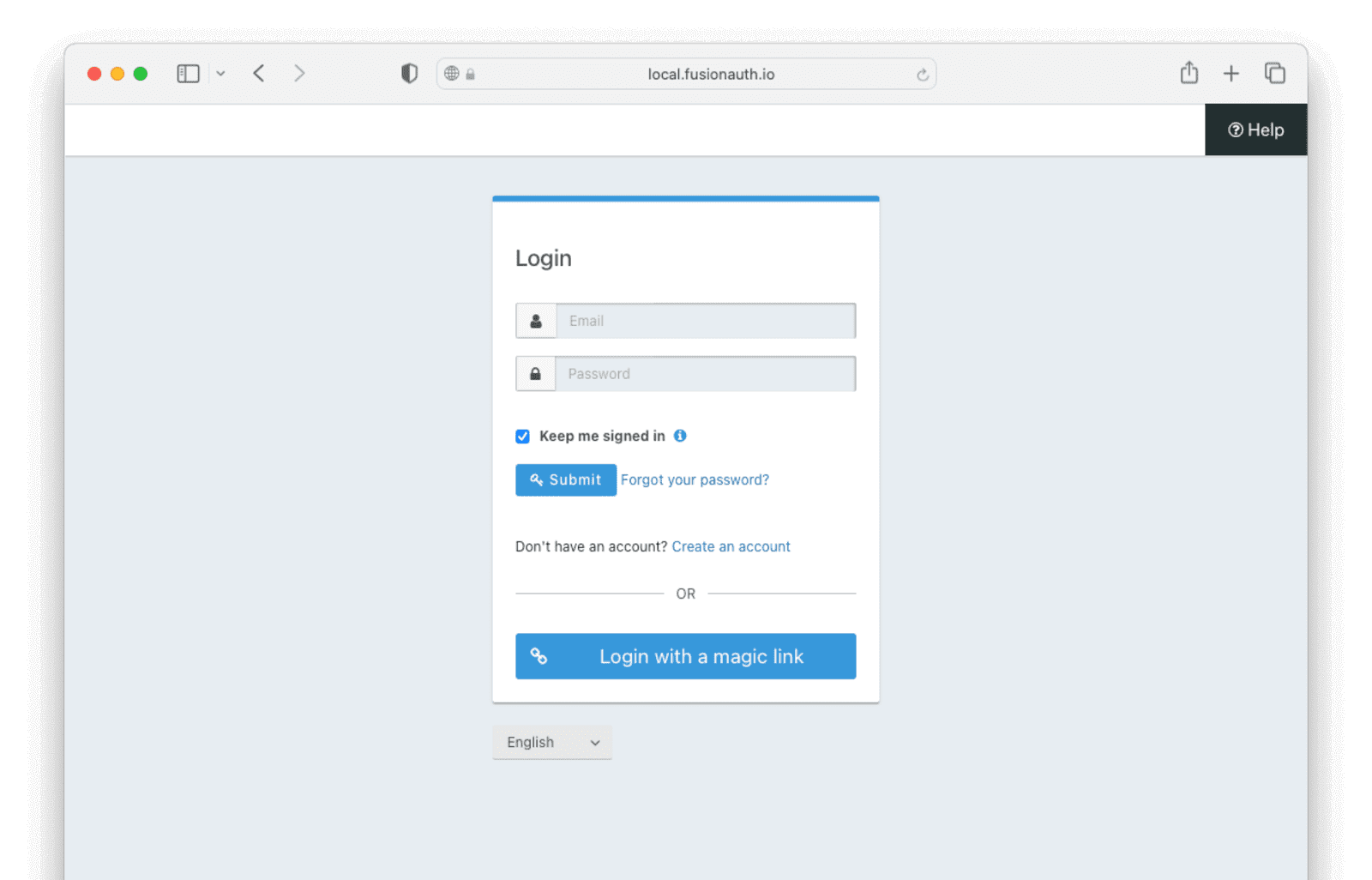Click the Email input field
1372x880 pixels.
(x=706, y=321)
